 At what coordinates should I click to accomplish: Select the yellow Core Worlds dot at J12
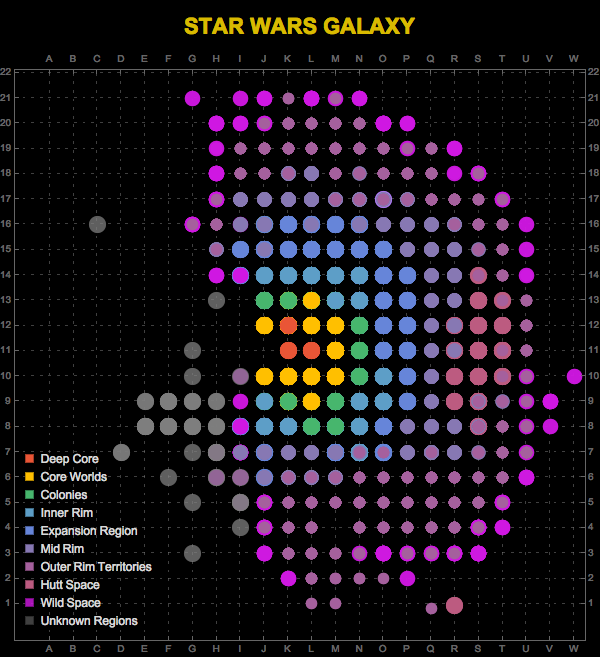click(x=264, y=325)
